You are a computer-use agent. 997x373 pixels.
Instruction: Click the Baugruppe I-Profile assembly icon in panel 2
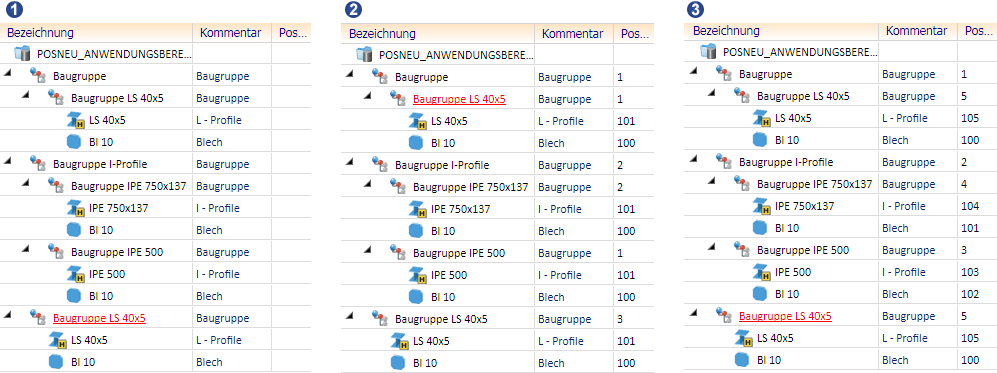tap(380, 165)
